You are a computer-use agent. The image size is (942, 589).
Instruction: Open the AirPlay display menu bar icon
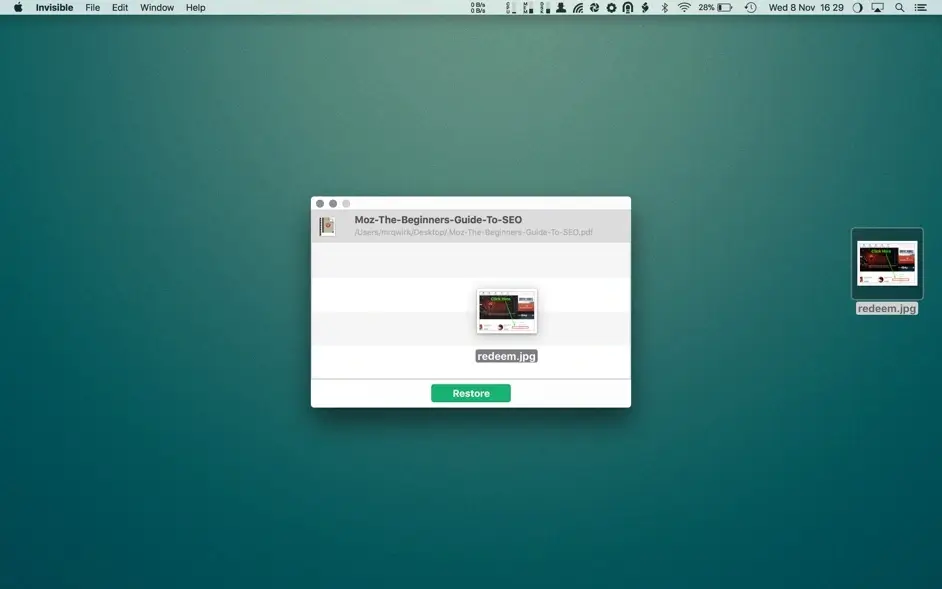coord(878,8)
